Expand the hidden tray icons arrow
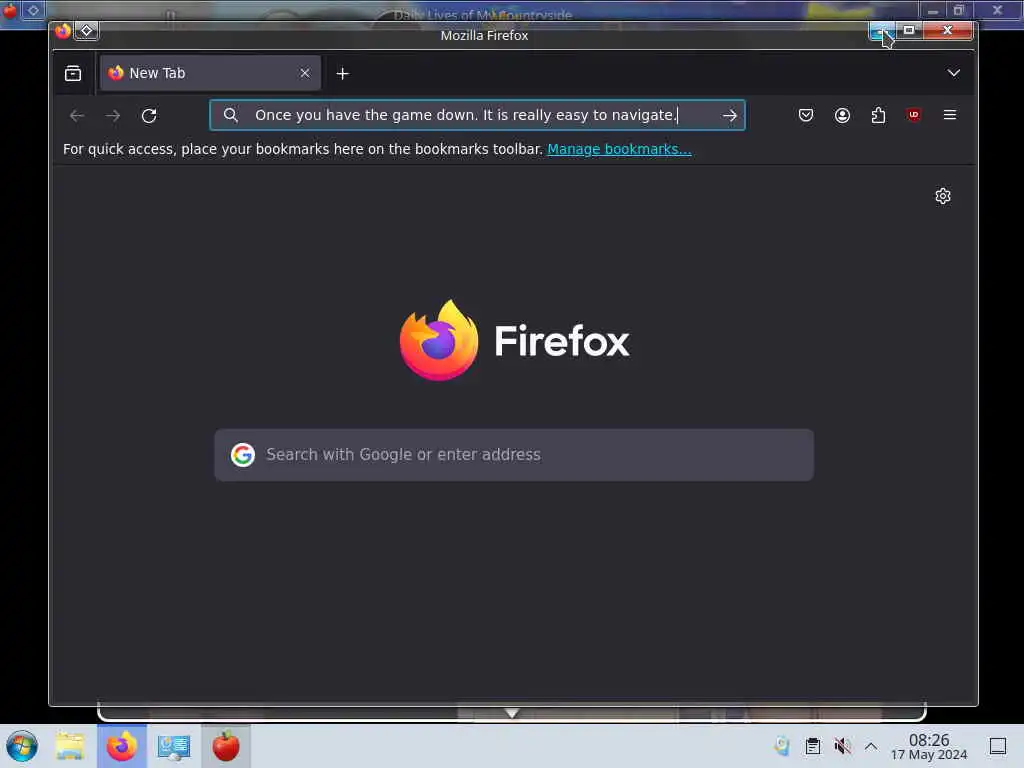1024x768 pixels. (x=871, y=746)
